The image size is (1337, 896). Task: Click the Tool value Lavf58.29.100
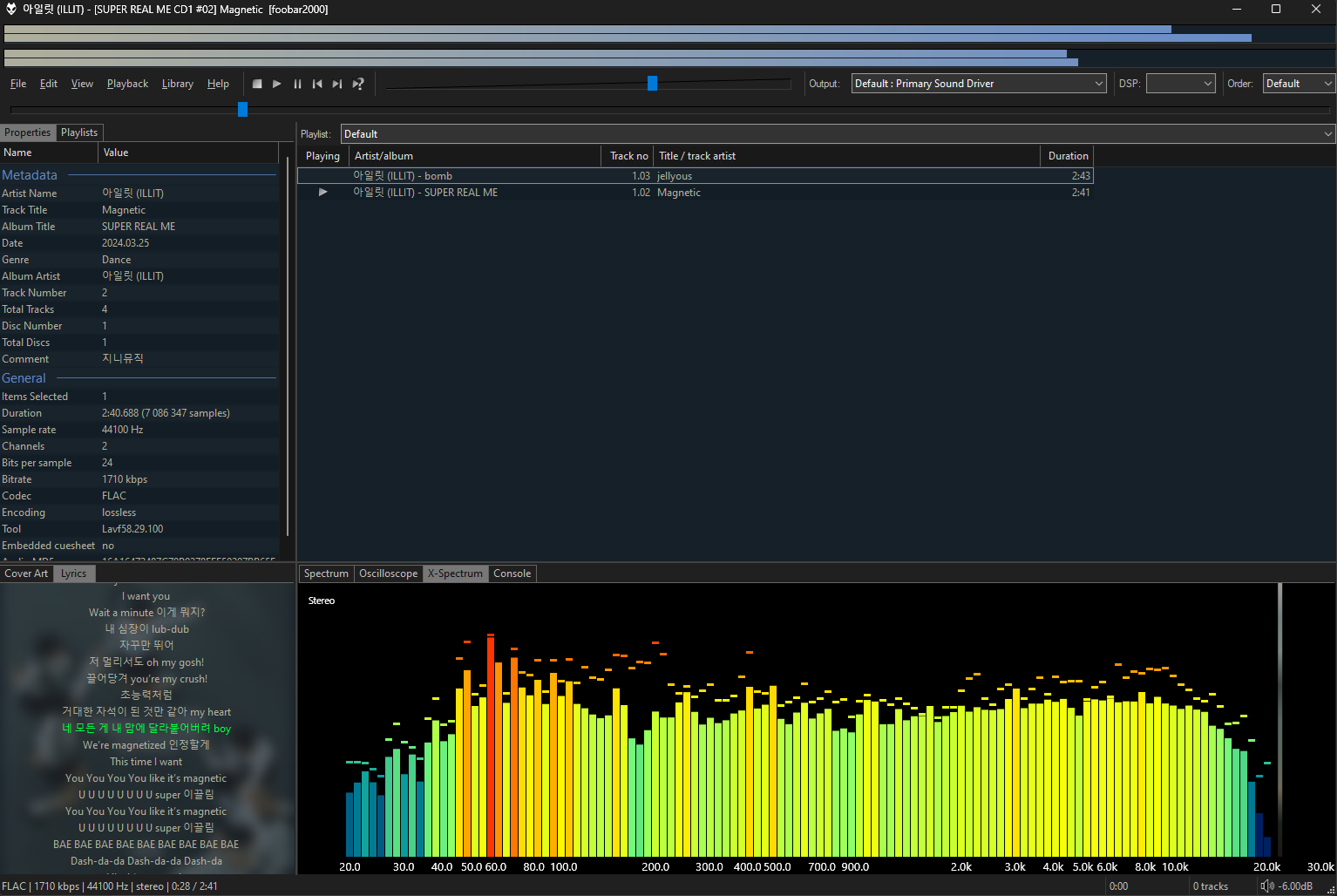tap(132, 529)
